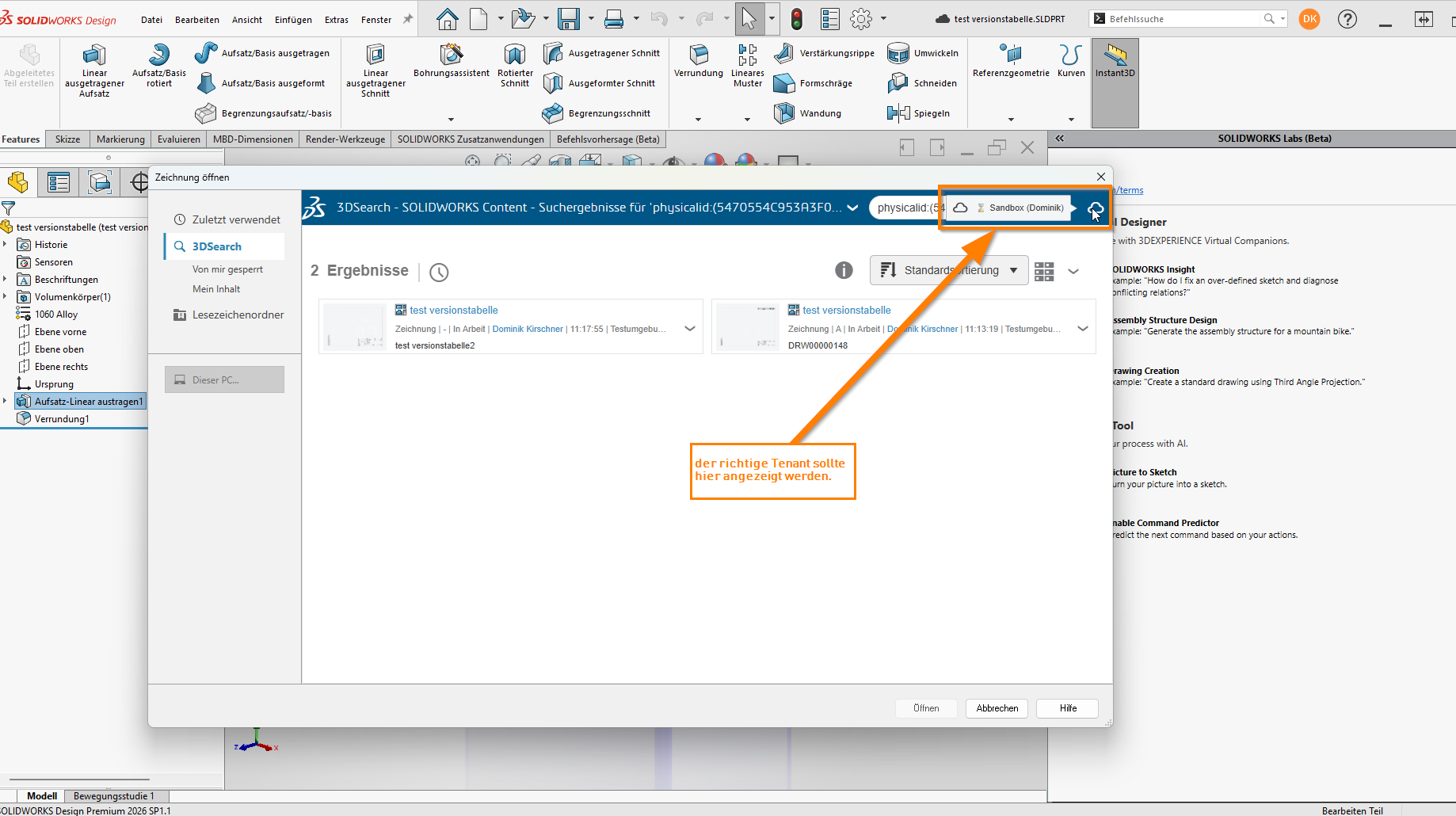Expand the Volumenkörper(1) tree node
Viewport: 1456px width, 816px height.
pos(5,296)
